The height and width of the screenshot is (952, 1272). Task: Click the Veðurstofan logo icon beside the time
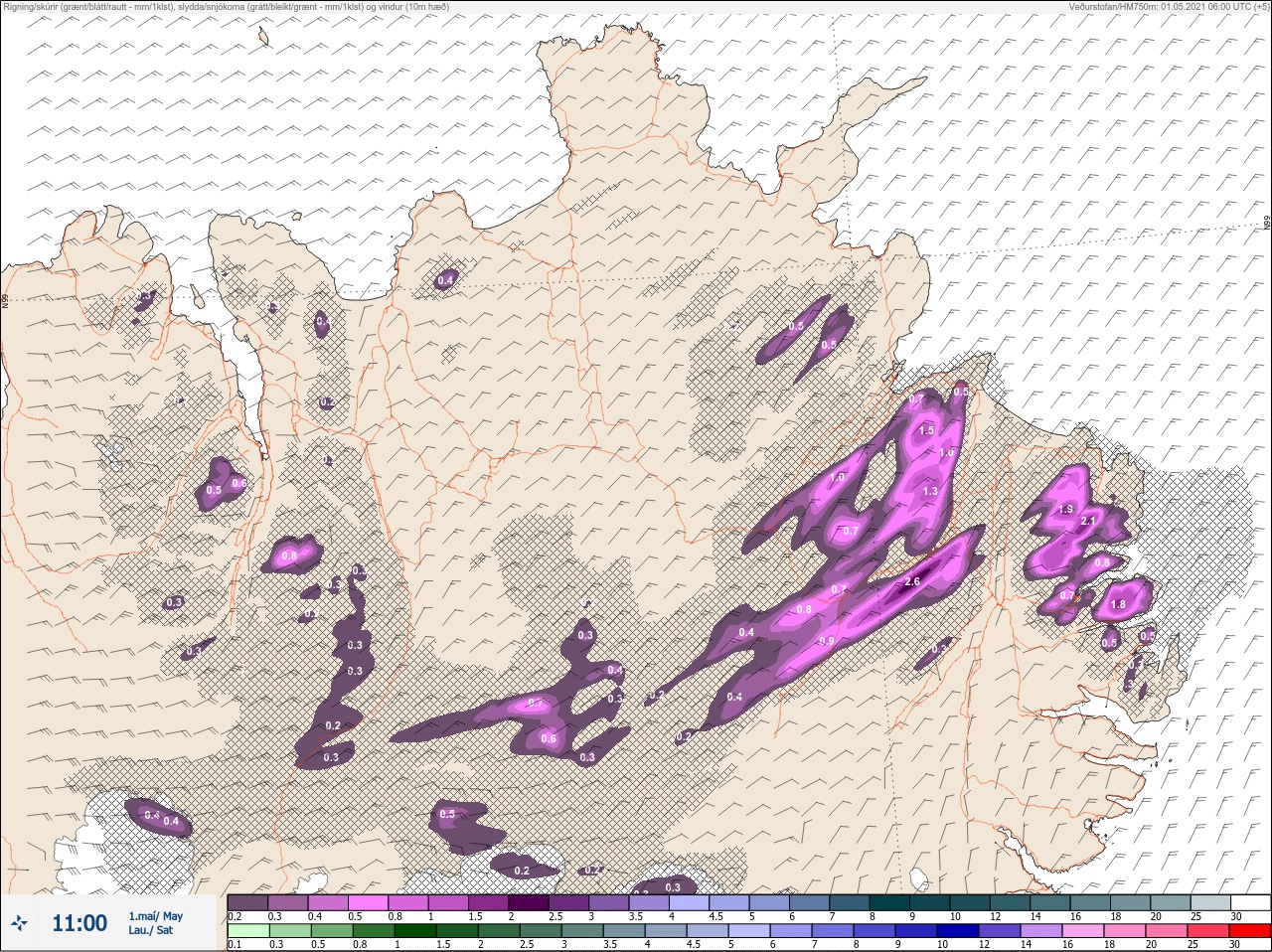tap(19, 923)
